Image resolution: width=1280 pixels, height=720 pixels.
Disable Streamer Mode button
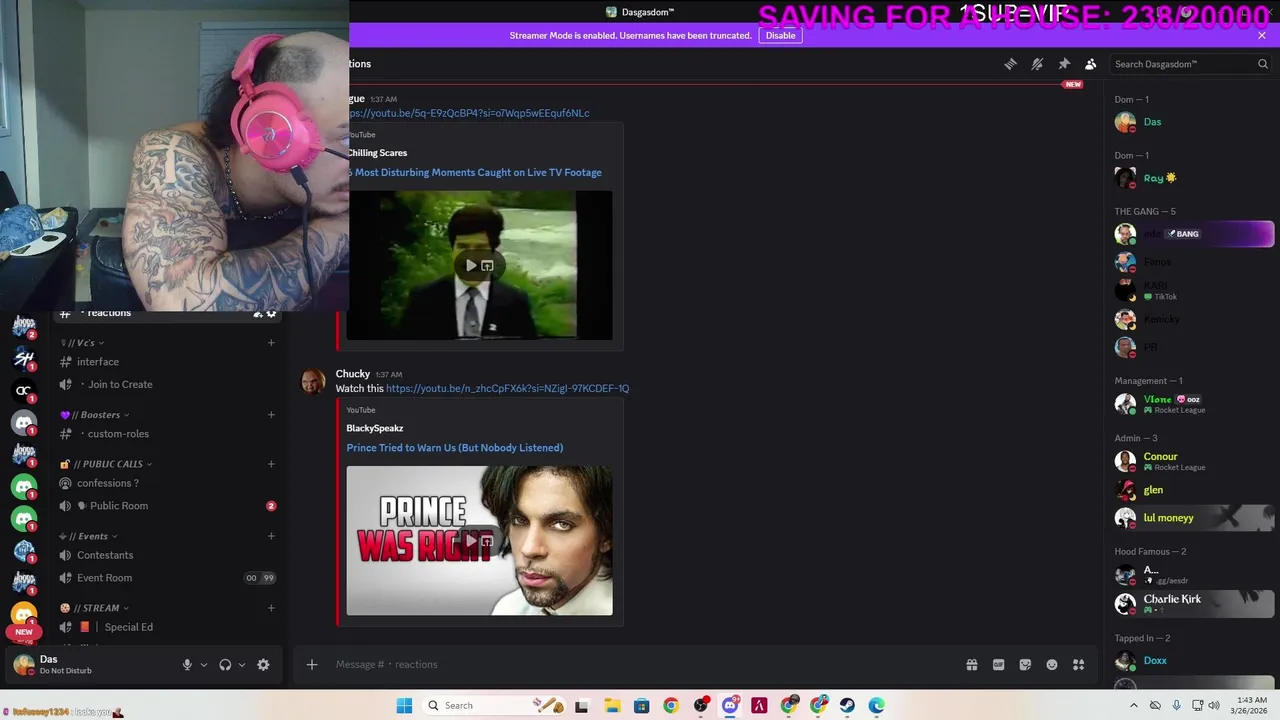coord(780,35)
